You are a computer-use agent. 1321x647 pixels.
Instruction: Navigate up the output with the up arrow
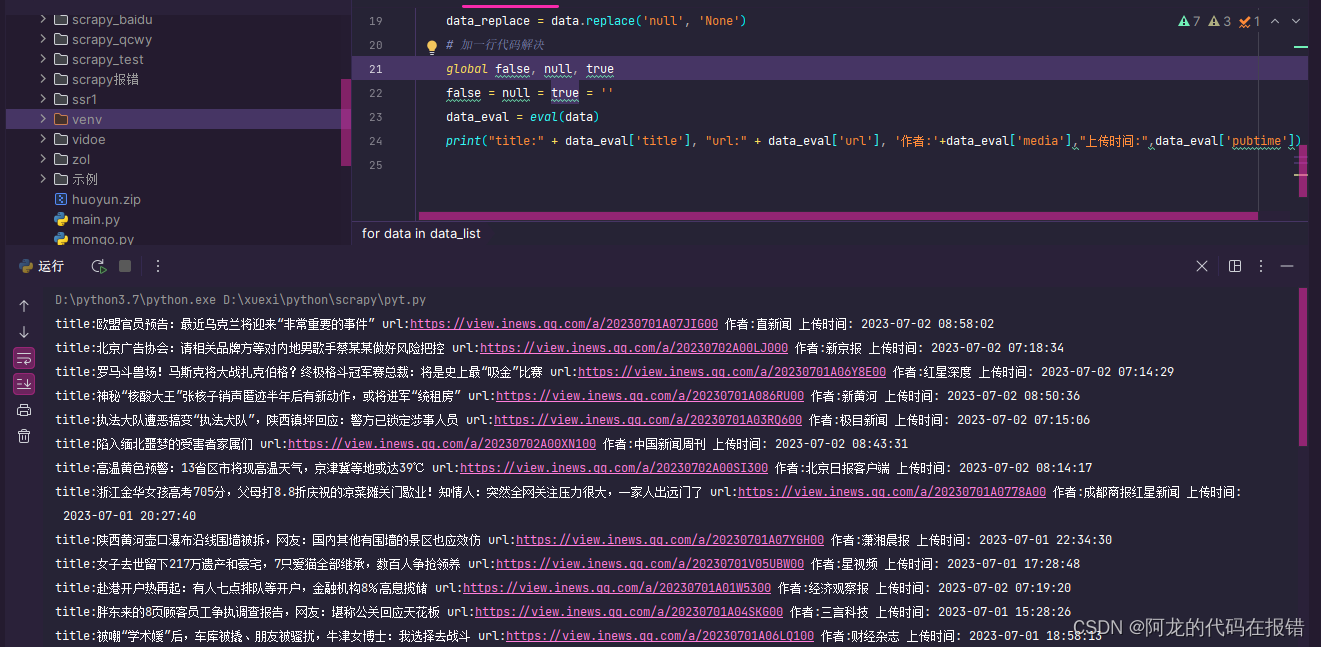(23, 304)
